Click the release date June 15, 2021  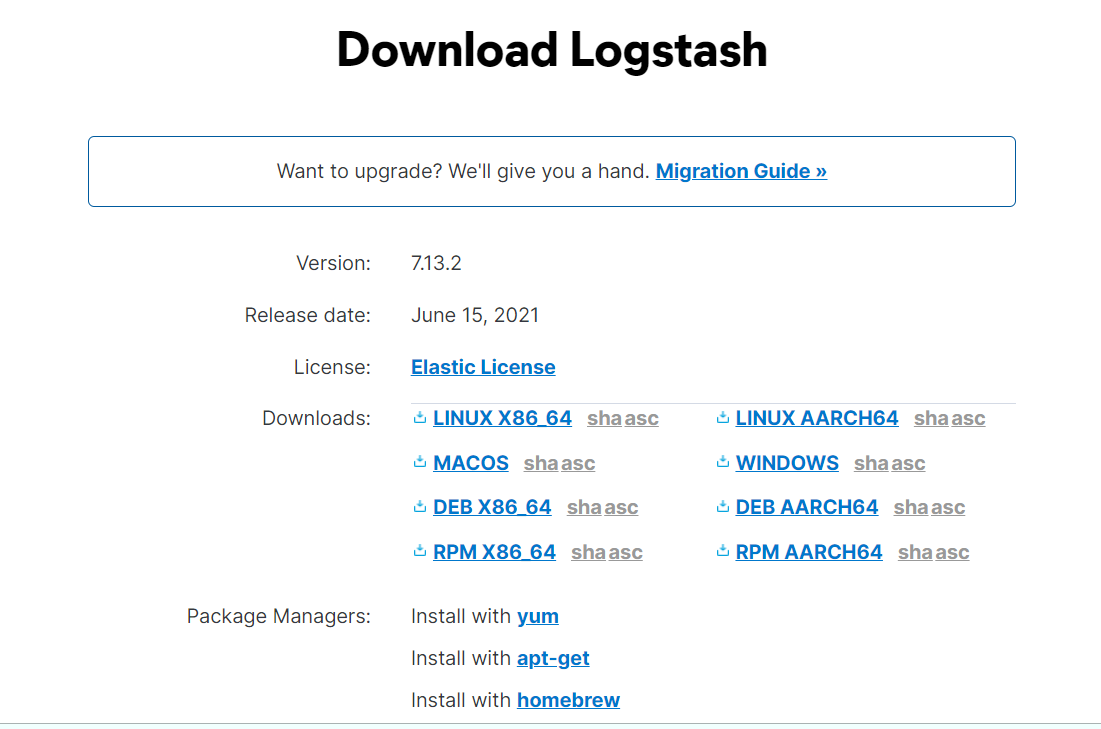click(x=475, y=315)
